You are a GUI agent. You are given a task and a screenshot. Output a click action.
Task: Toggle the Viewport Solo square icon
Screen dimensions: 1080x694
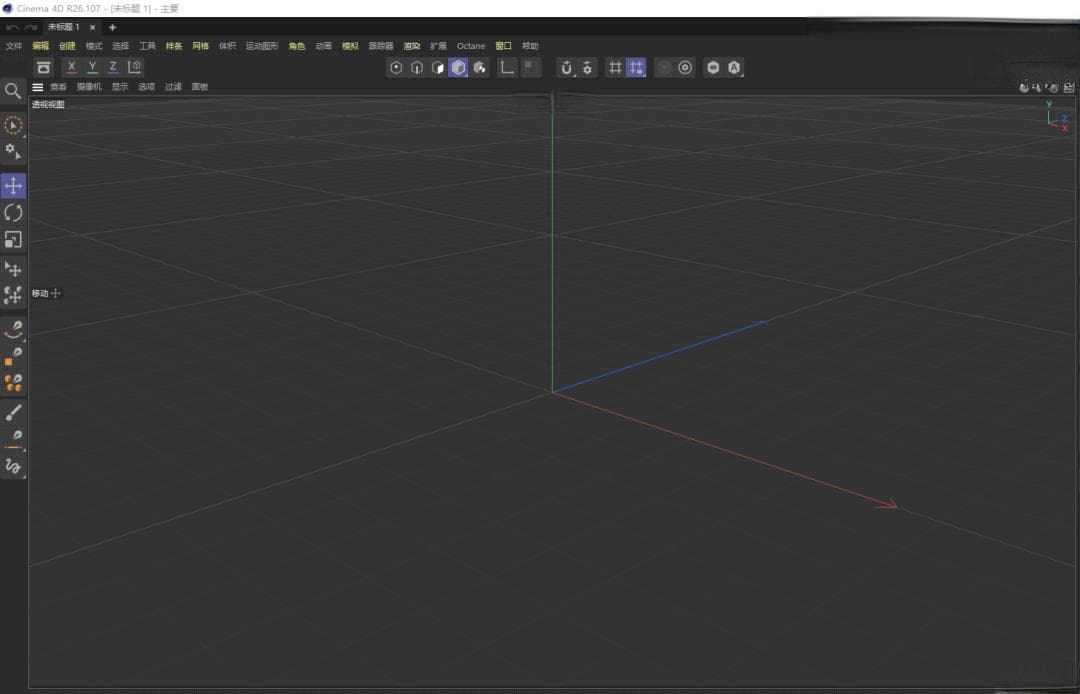click(x=530, y=67)
